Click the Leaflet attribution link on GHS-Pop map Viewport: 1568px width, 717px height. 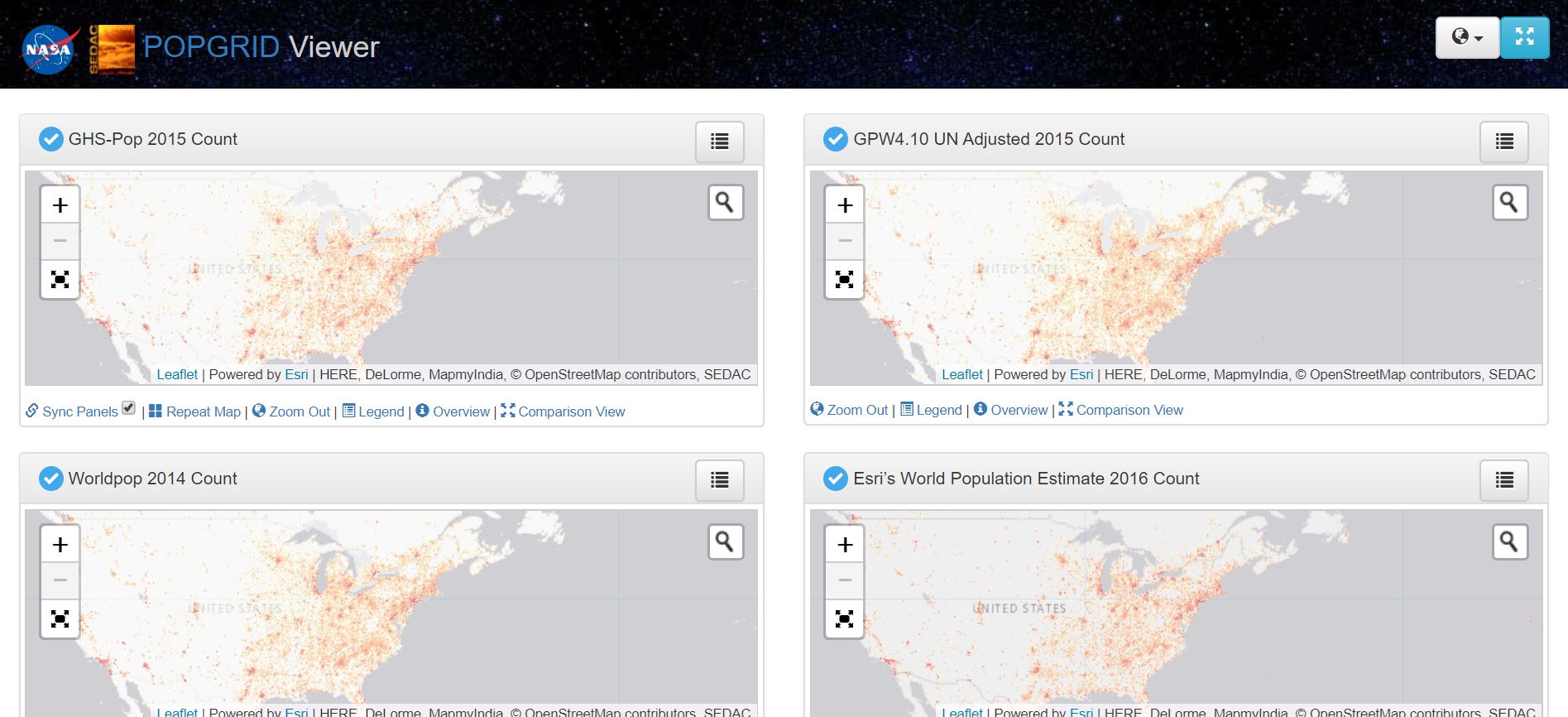click(177, 374)
